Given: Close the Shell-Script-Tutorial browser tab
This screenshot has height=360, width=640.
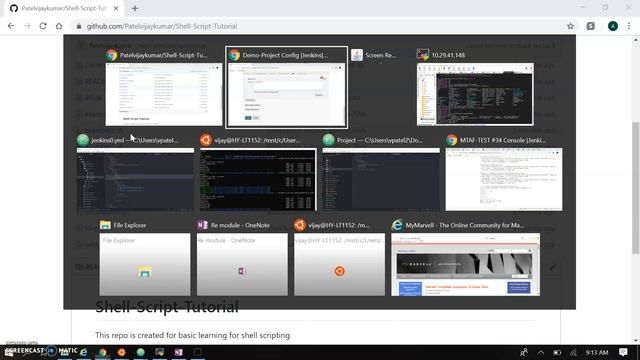Looking at the screenshot, I should point(116,8).
